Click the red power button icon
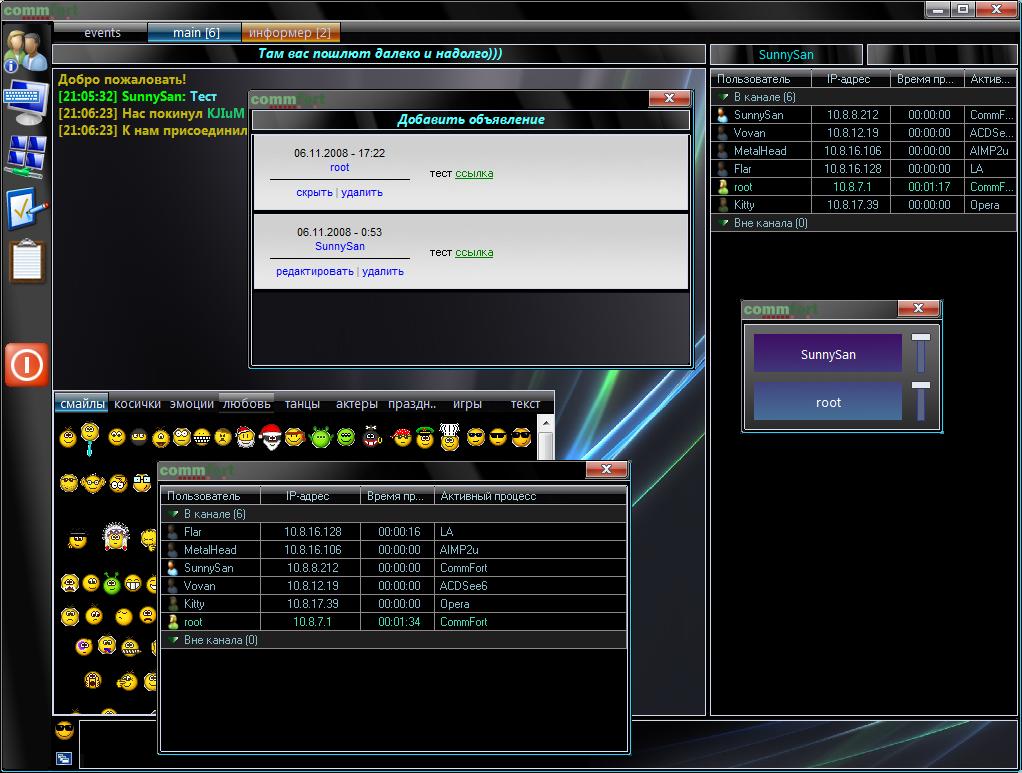Screen dimensions: 1022x773 tap(26, 365)
